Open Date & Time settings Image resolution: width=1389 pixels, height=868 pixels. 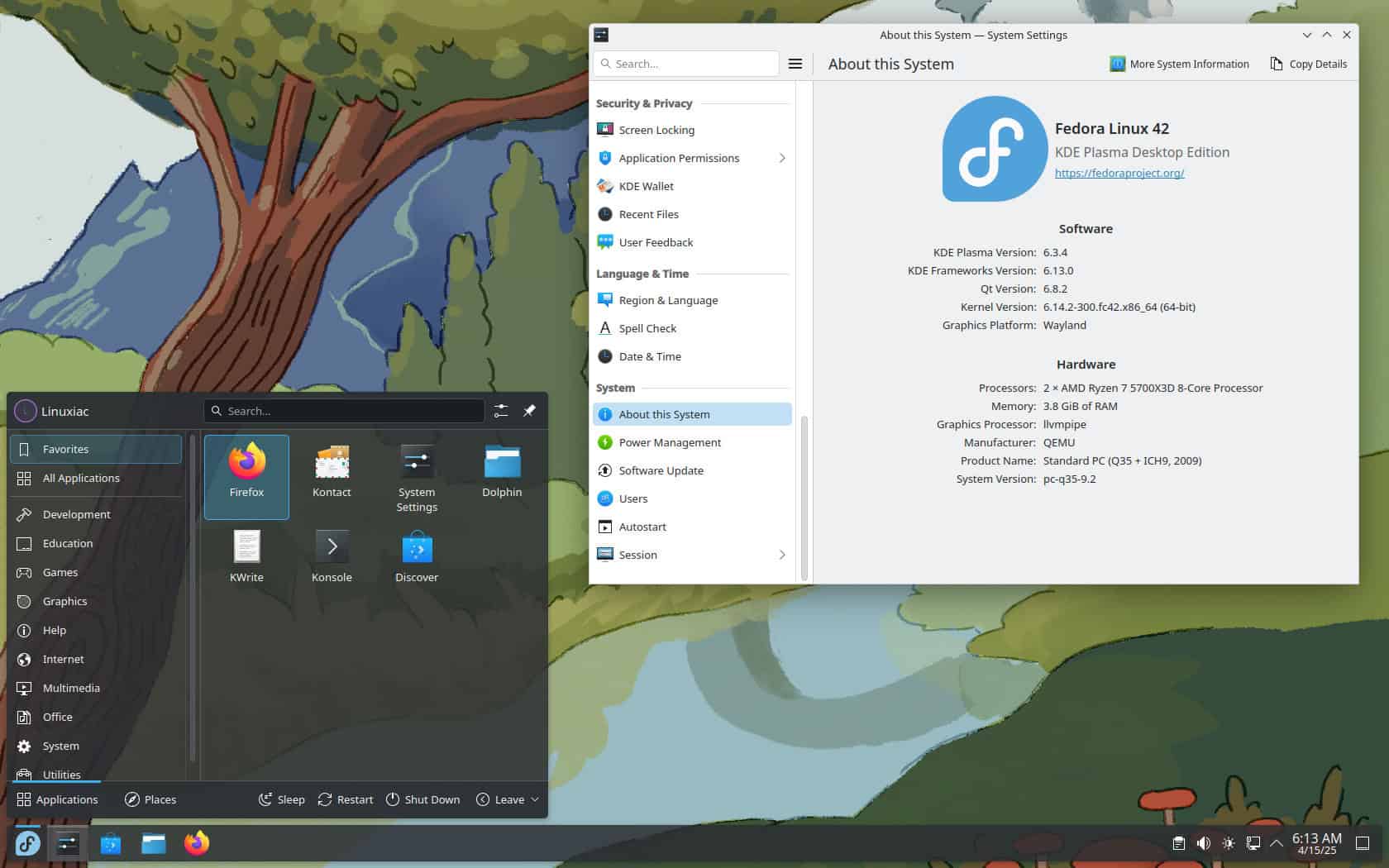[x=650, y=356]
